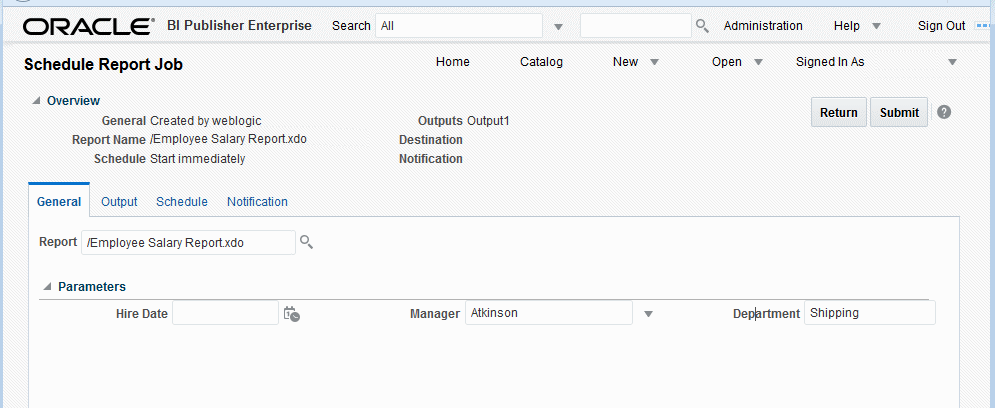Switch to the Output tab
Screen dimensions: 995x408
tap(119, 202)
